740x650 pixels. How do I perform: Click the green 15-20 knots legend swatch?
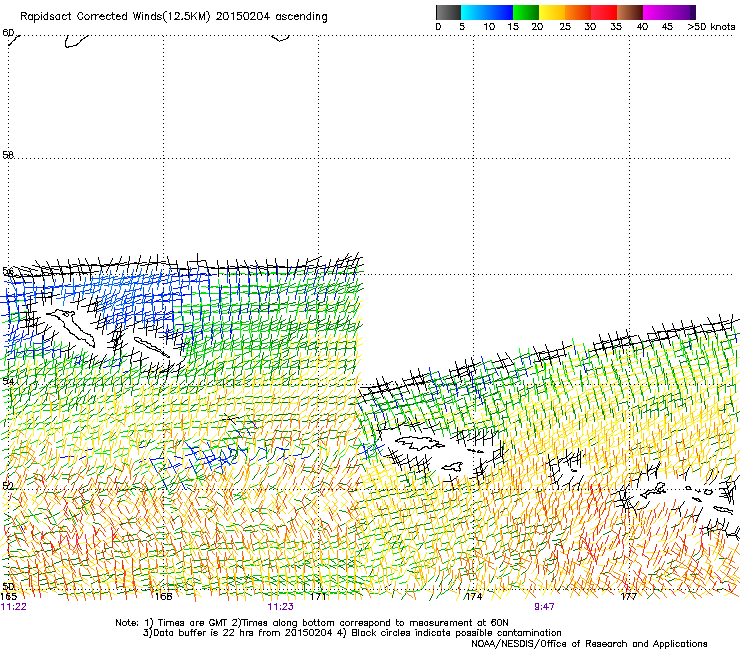526,12
